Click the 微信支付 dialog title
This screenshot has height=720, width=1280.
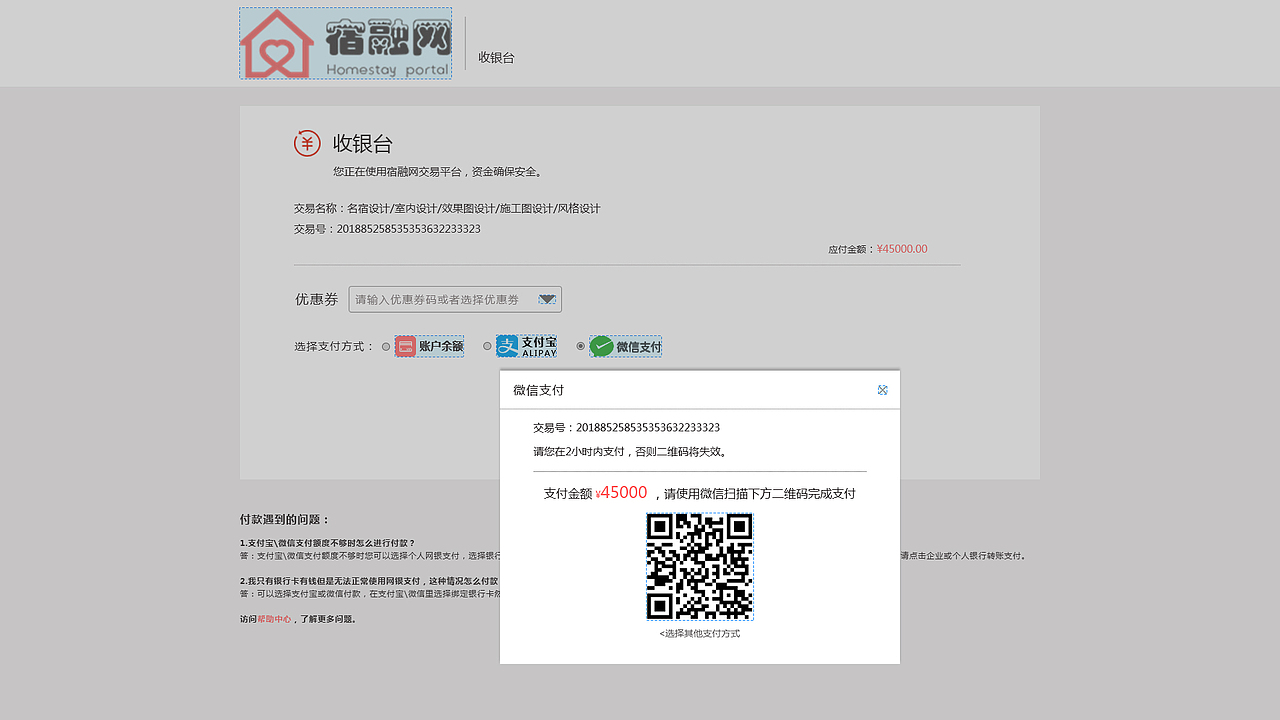point(538,390)
